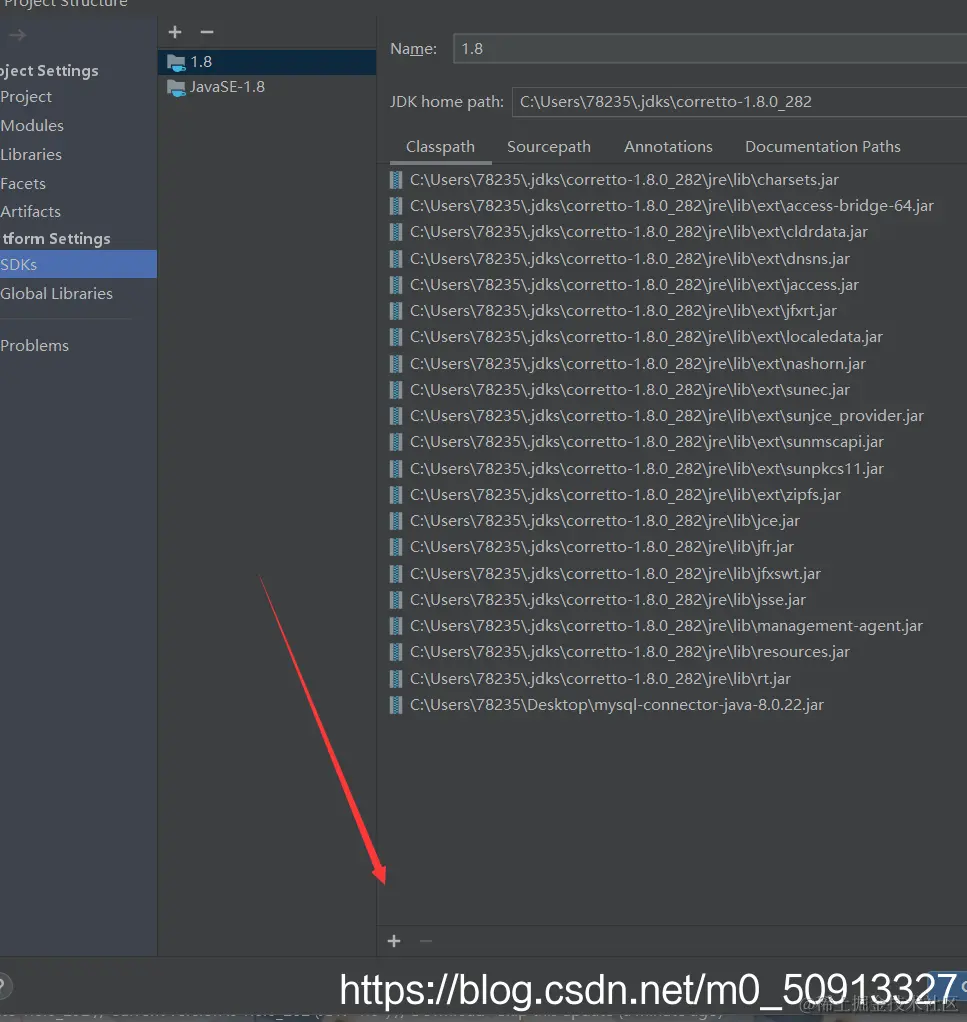Select the localedata.jar classpath entry
Viewport: 967px width, 1022px height.
pyautogui.click(x=646, y=337)
